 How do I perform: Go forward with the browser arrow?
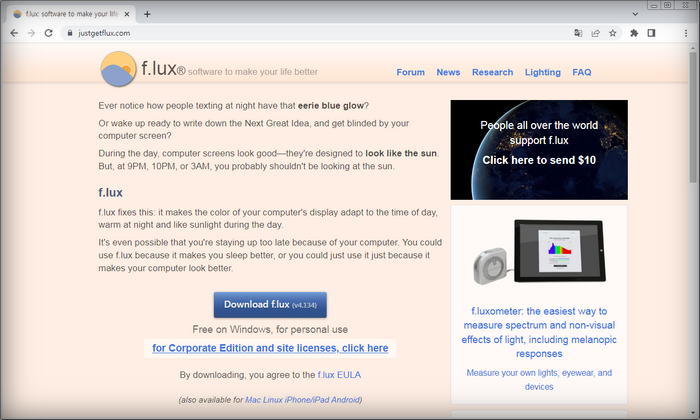coord(31,33)
